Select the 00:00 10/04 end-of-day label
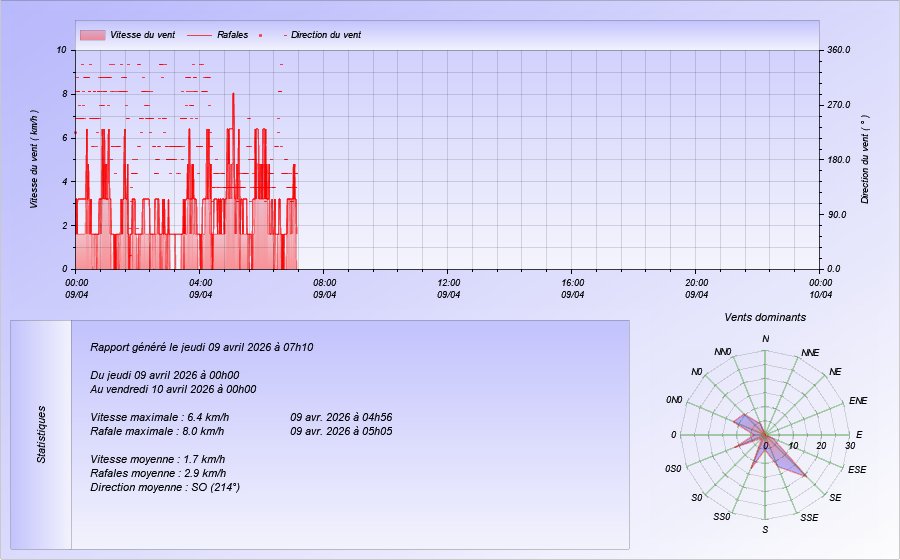The width and height of the screenshot is (900, 560). pyautogui.click(x=820, y=288)
